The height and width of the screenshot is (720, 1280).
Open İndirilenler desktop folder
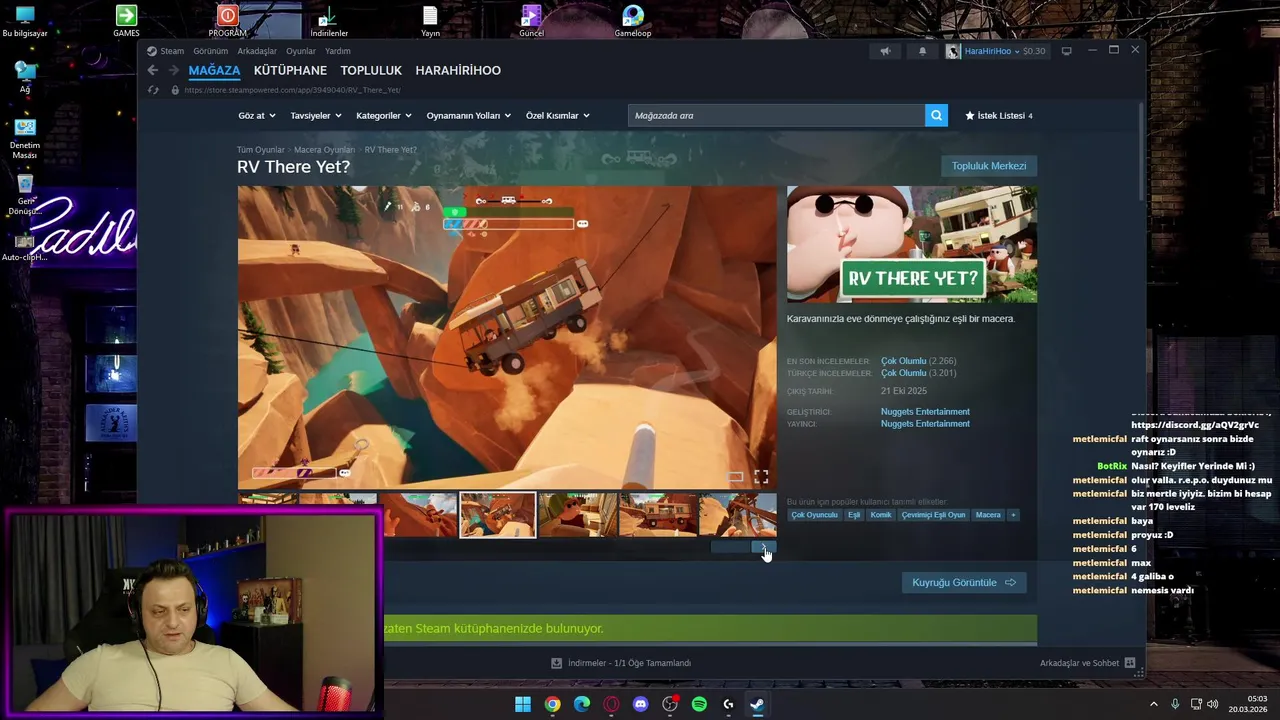click(x=327, y=21)
